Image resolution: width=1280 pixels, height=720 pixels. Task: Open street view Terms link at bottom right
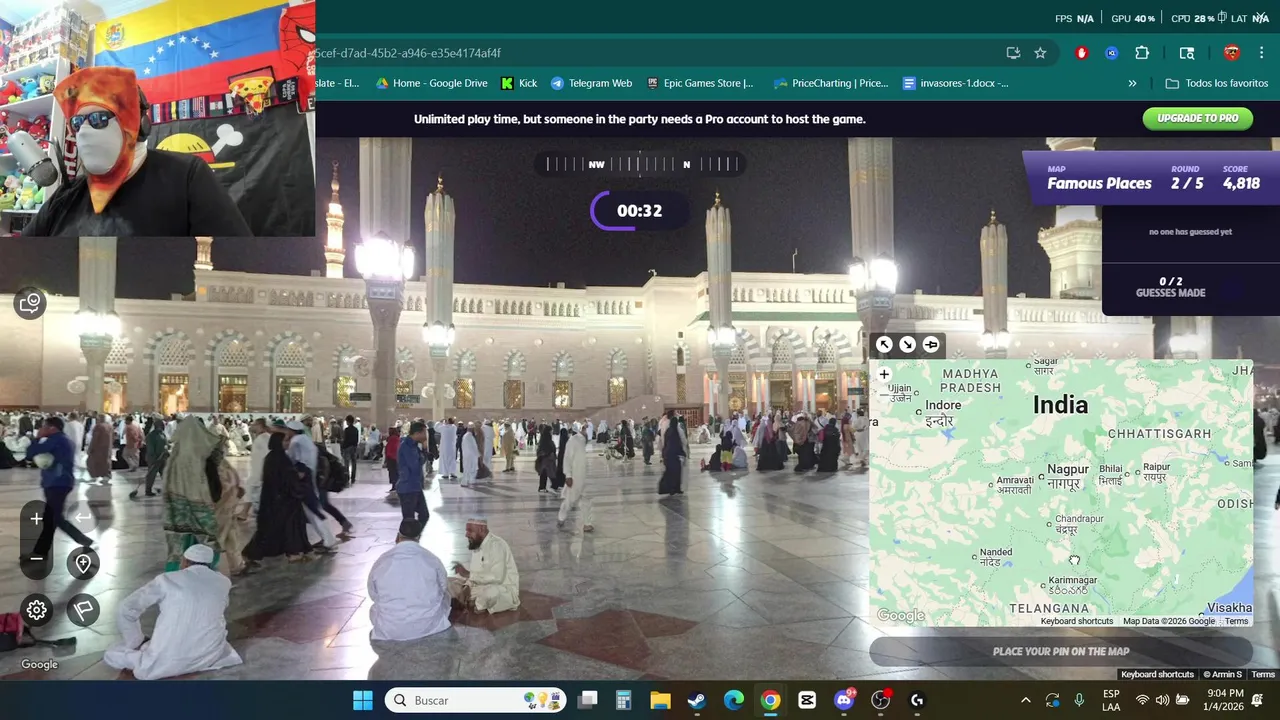pyautogui.click(x=1263, y=674)
